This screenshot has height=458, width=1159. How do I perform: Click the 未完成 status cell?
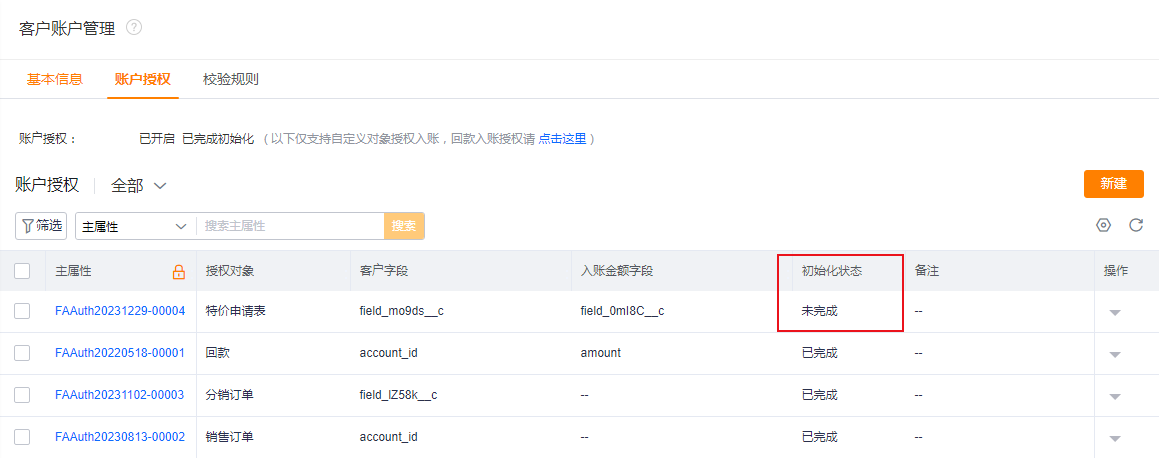tap(820, 312)
